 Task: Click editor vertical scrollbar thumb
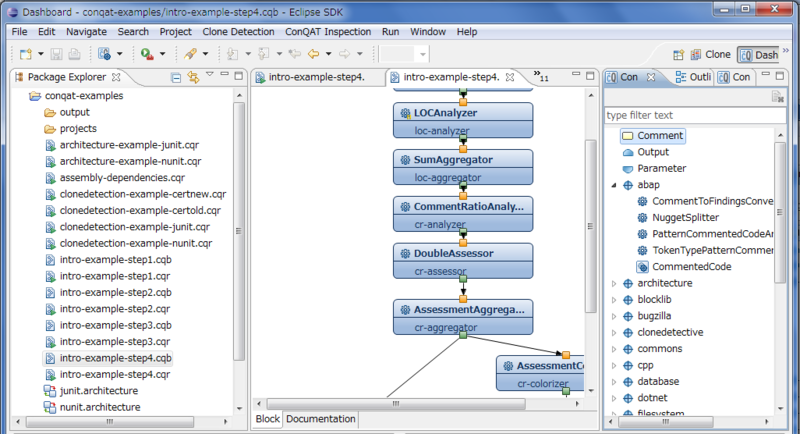click(590, 226)
